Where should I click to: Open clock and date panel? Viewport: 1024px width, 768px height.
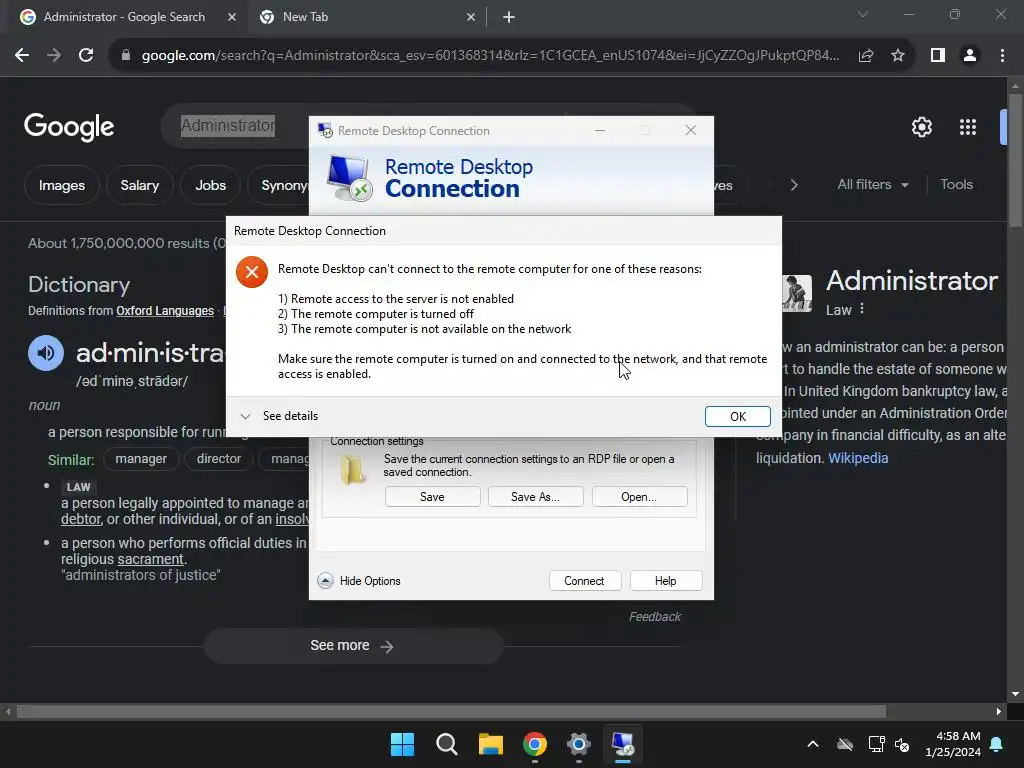tap(953, 744)
